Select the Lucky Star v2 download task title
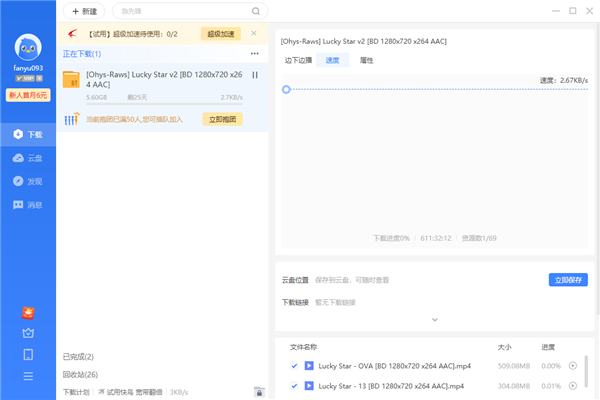This screenshot has width=600, height=400. [x=164, y=79]
